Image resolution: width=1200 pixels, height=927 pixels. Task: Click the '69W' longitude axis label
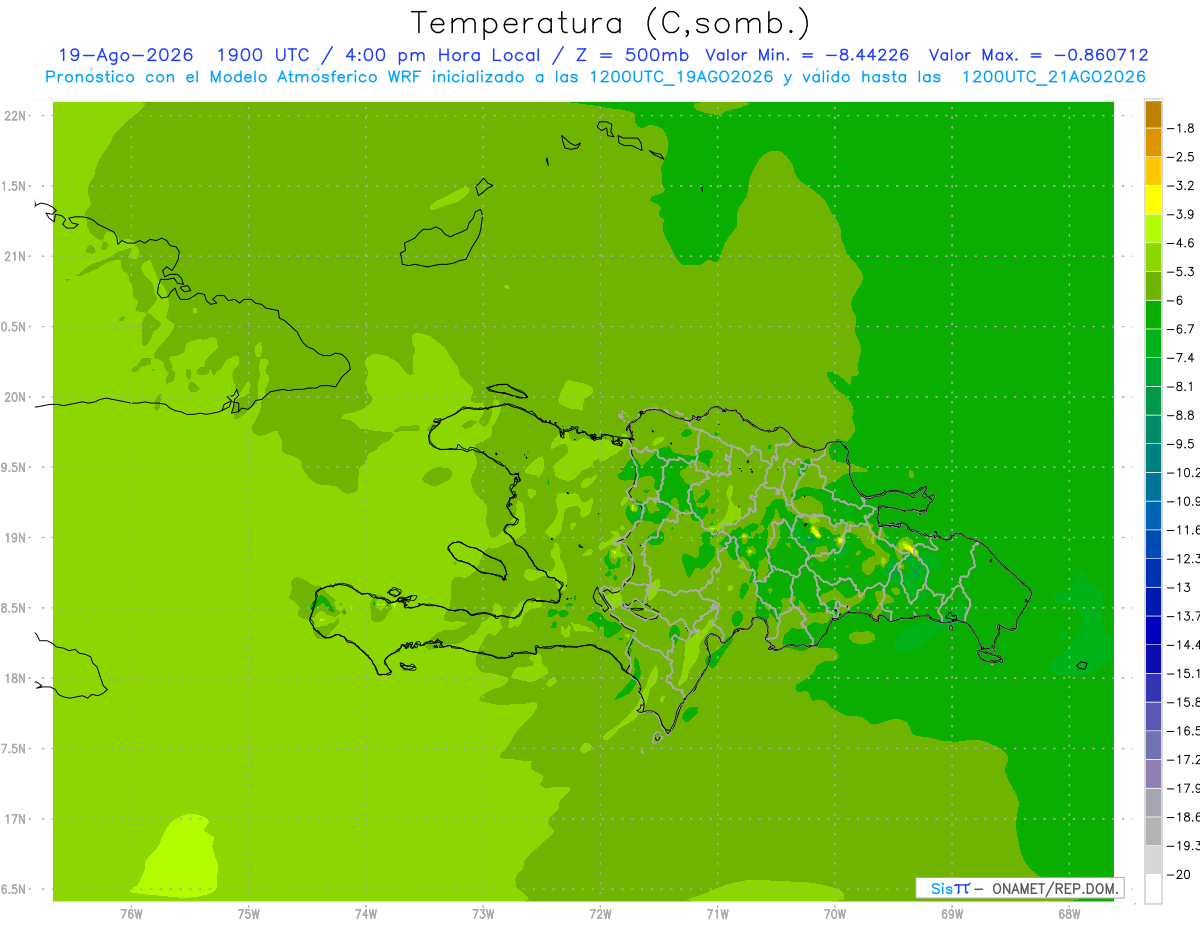click(951, 914)
